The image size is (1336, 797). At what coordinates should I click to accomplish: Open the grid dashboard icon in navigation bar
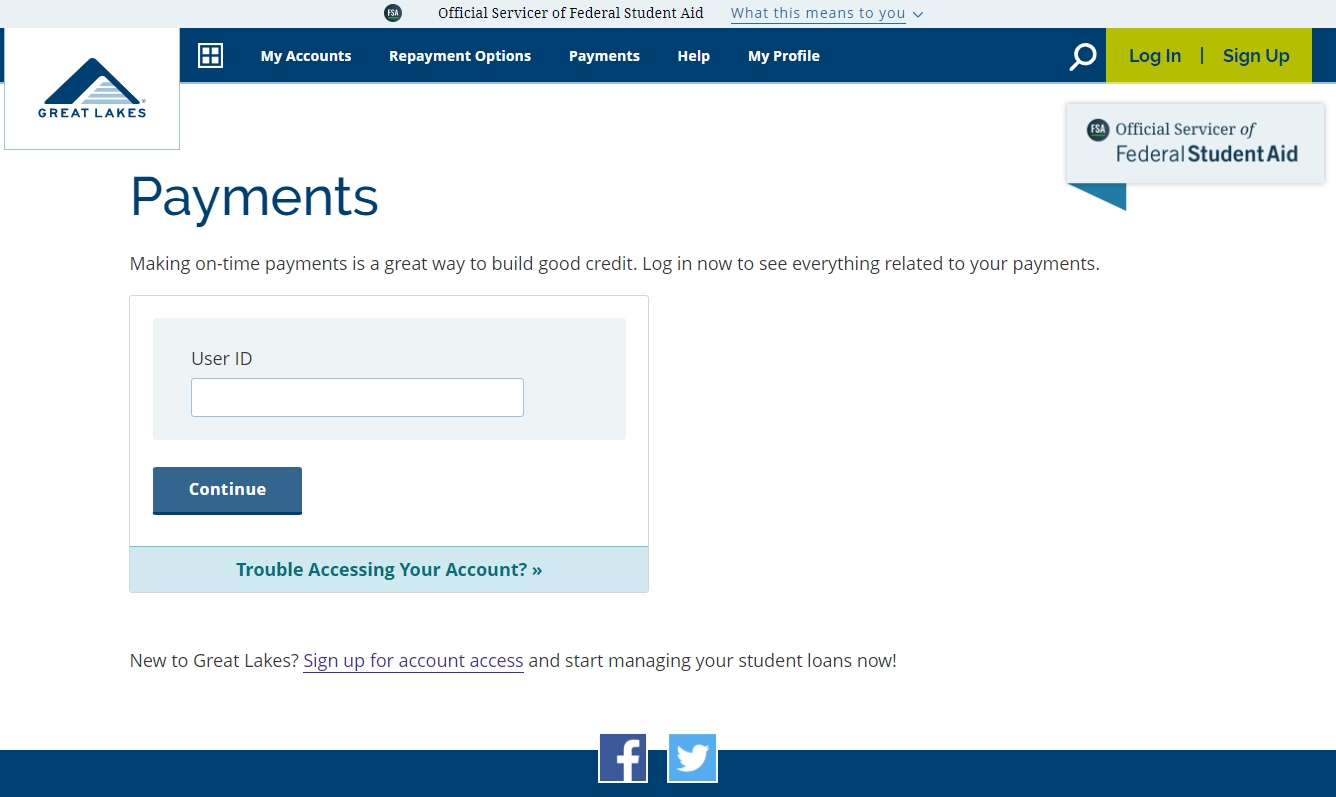tap(210, 56)
